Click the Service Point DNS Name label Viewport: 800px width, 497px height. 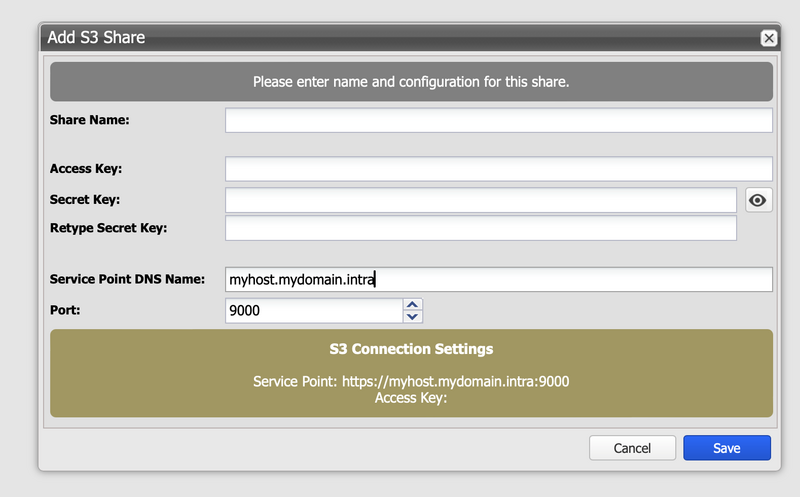tap(127, 279)
